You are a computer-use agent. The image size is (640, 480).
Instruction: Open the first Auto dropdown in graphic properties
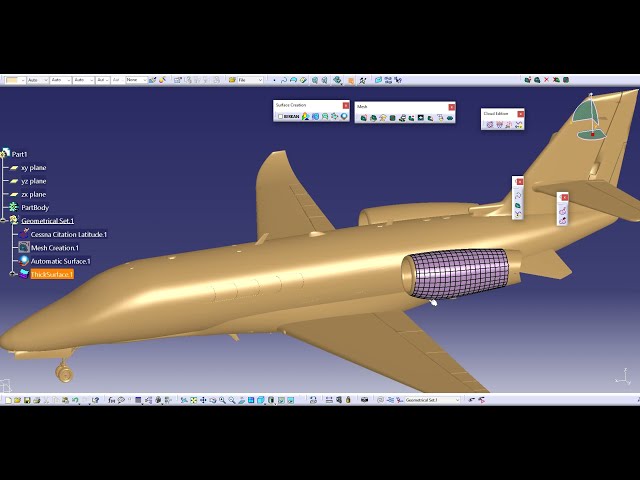pos(38,80)
